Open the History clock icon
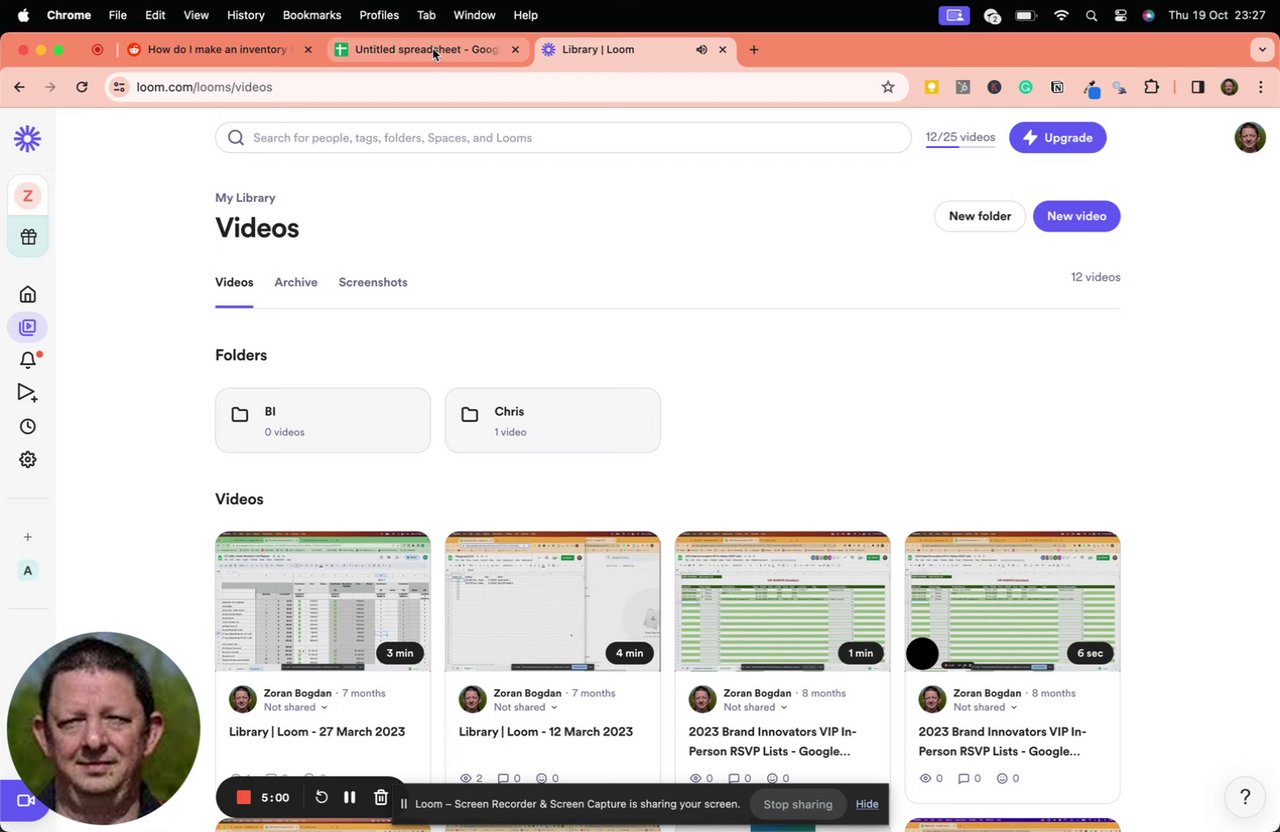Screen dimensions: 1280x832 [x=28, y=426]
